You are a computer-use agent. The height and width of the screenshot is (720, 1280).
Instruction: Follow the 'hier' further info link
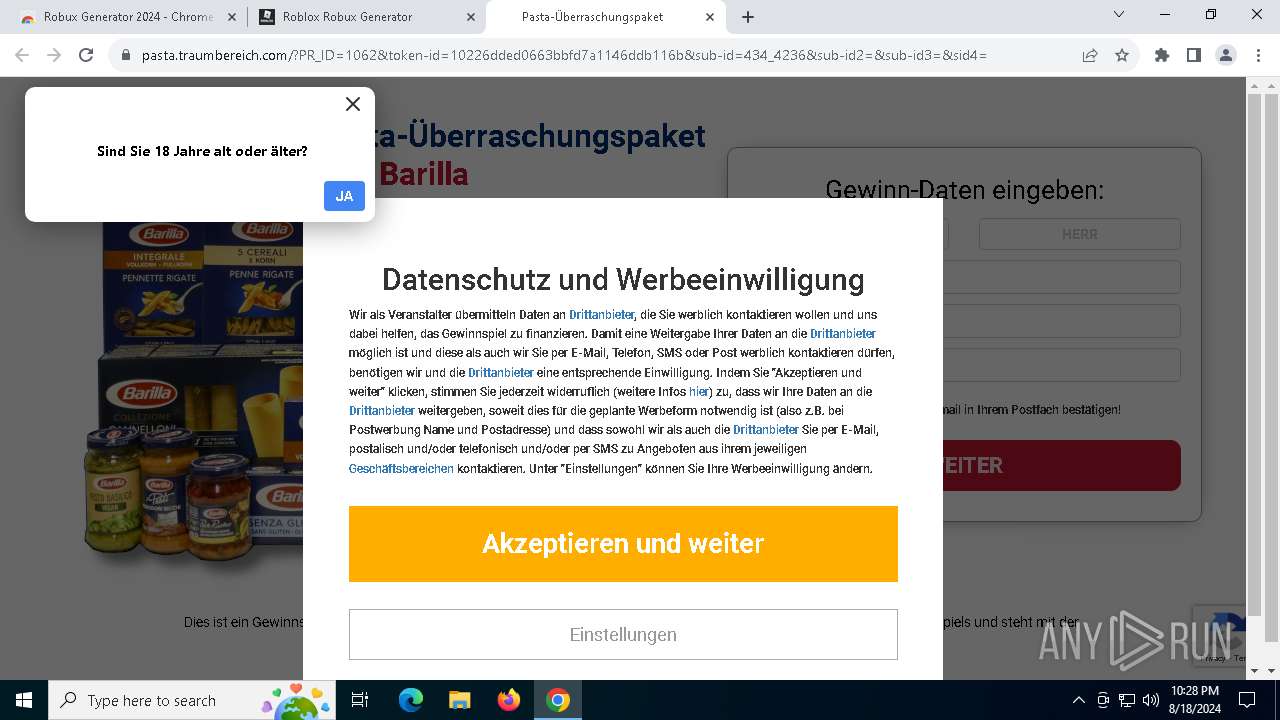698,392
